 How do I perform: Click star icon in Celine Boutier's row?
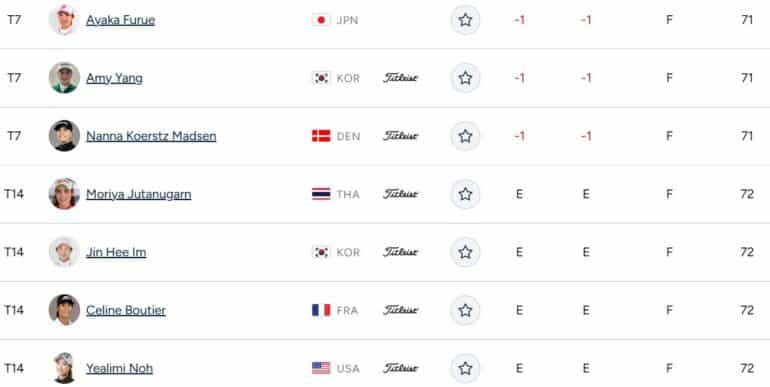(x=465, y=310)
